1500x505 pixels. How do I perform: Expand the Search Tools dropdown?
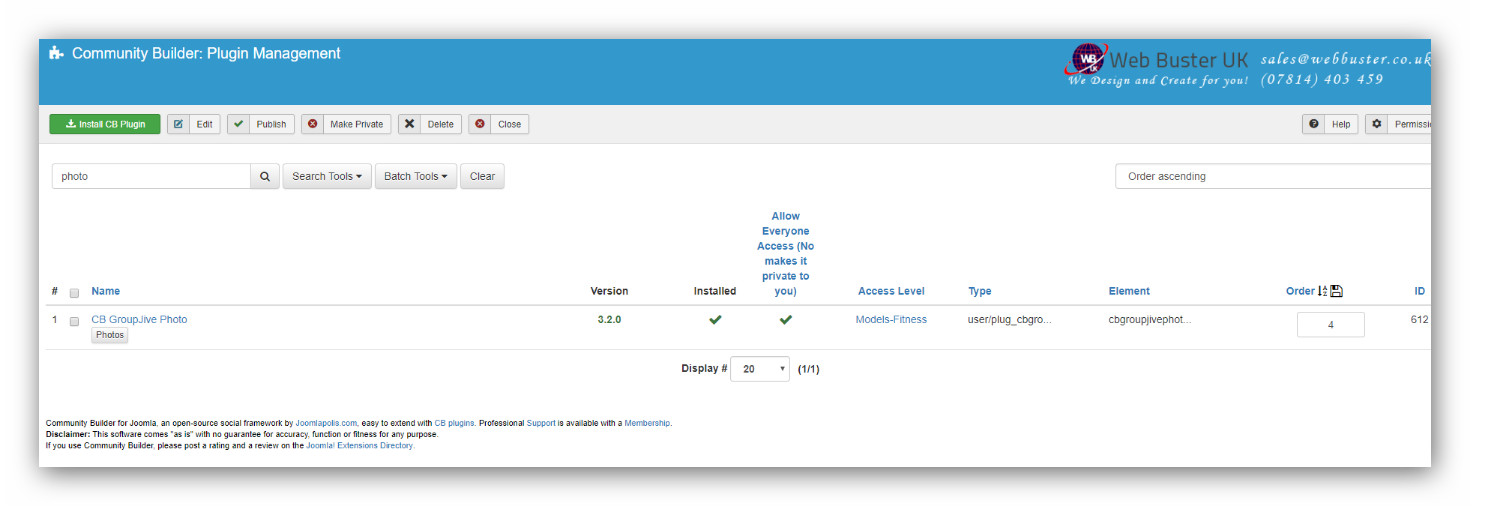click(x=327, y=176)
